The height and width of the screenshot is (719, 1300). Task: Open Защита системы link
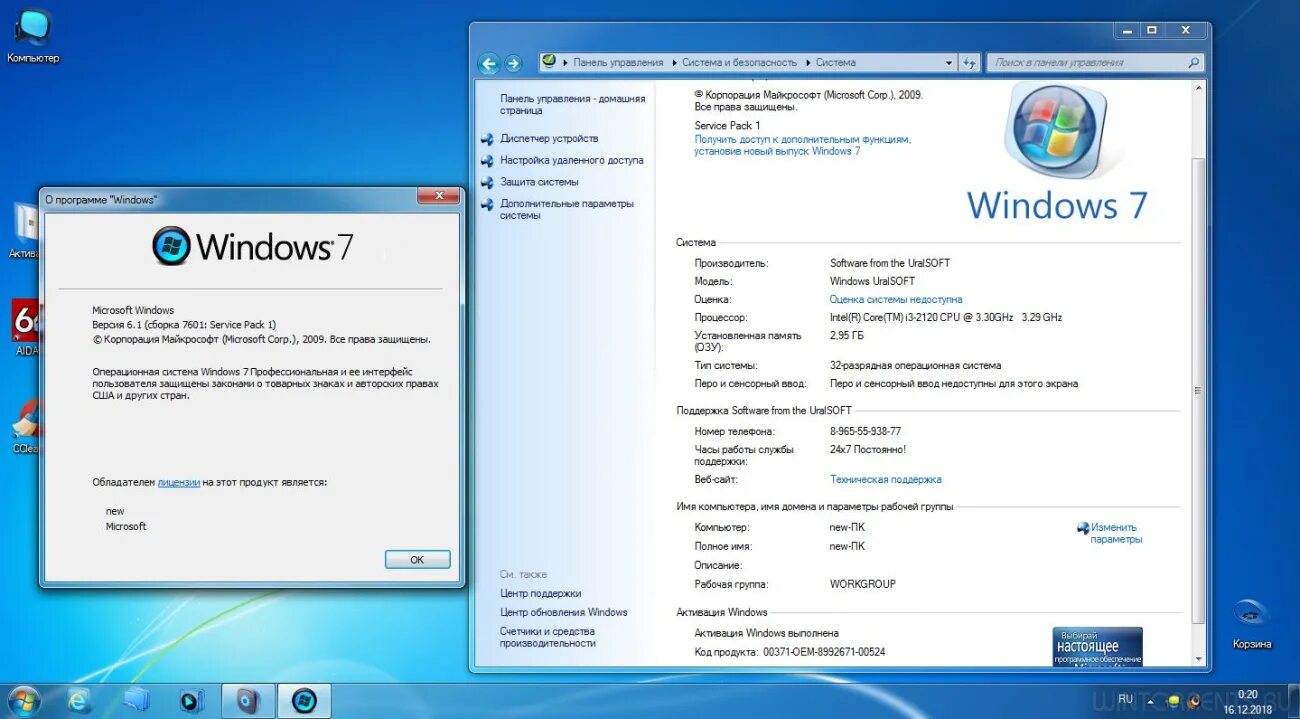point(539,183)
